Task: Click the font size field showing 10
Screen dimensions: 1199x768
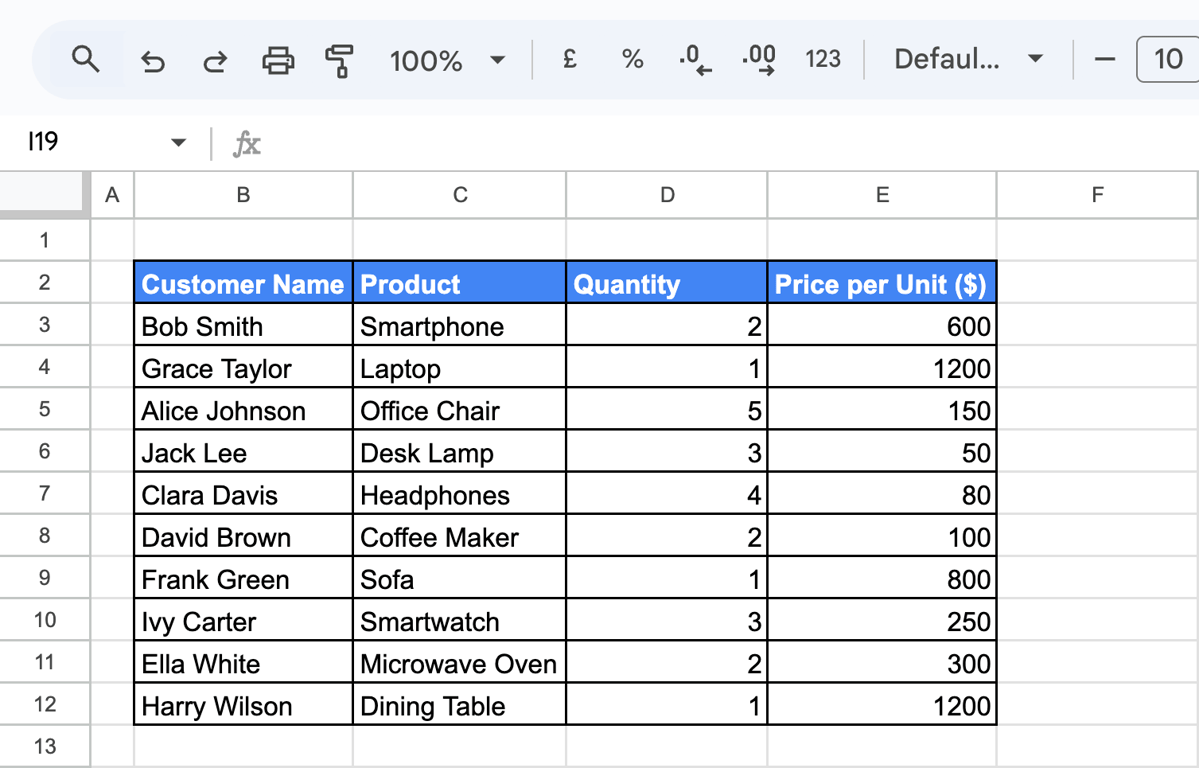Action: tap(1168, 59)
